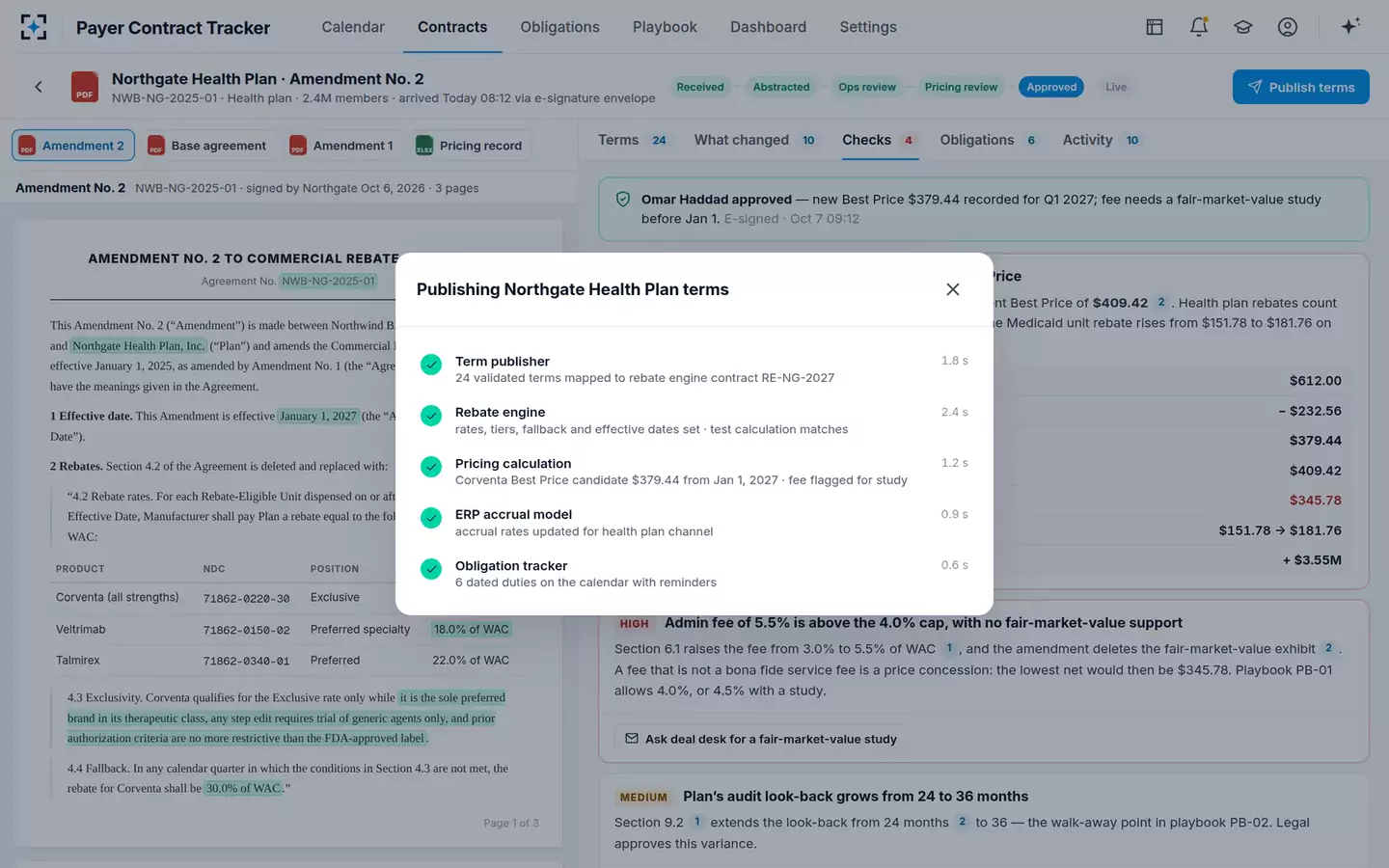Open the Playbook nav item
Image resolution: width=1389 pixels, height=868 pixels.
[x=665, y=27]
